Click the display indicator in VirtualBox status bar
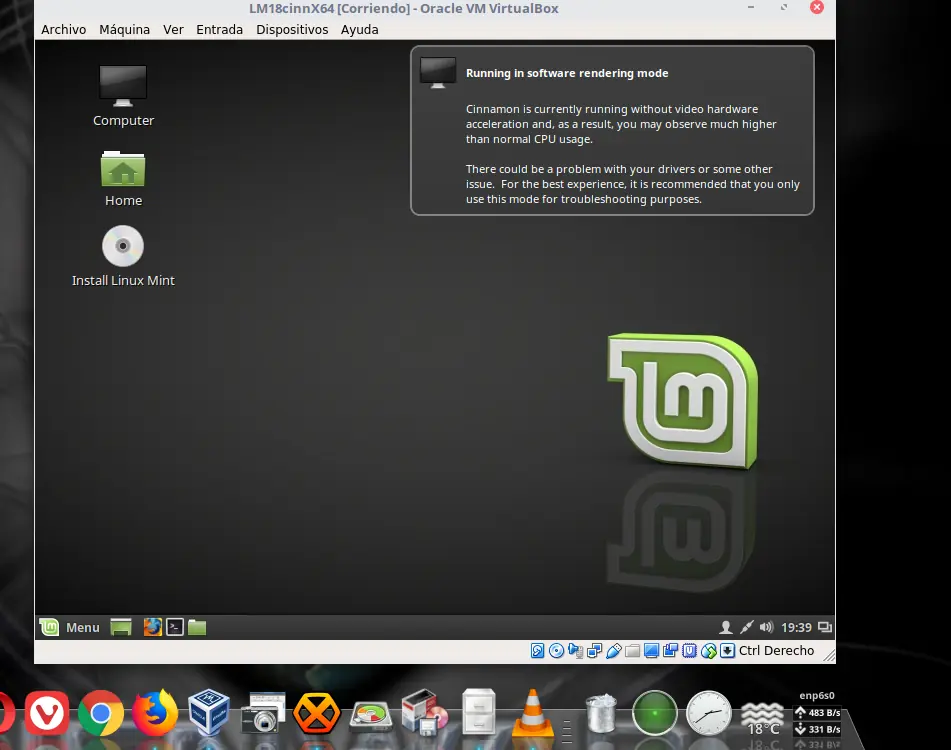This screenshot has height=750, width=951. [651, 651]
